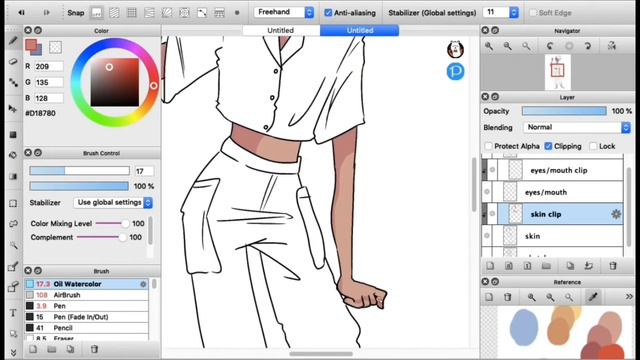
Task: Select the Lasso selection tool
Action: pos(13,223)
